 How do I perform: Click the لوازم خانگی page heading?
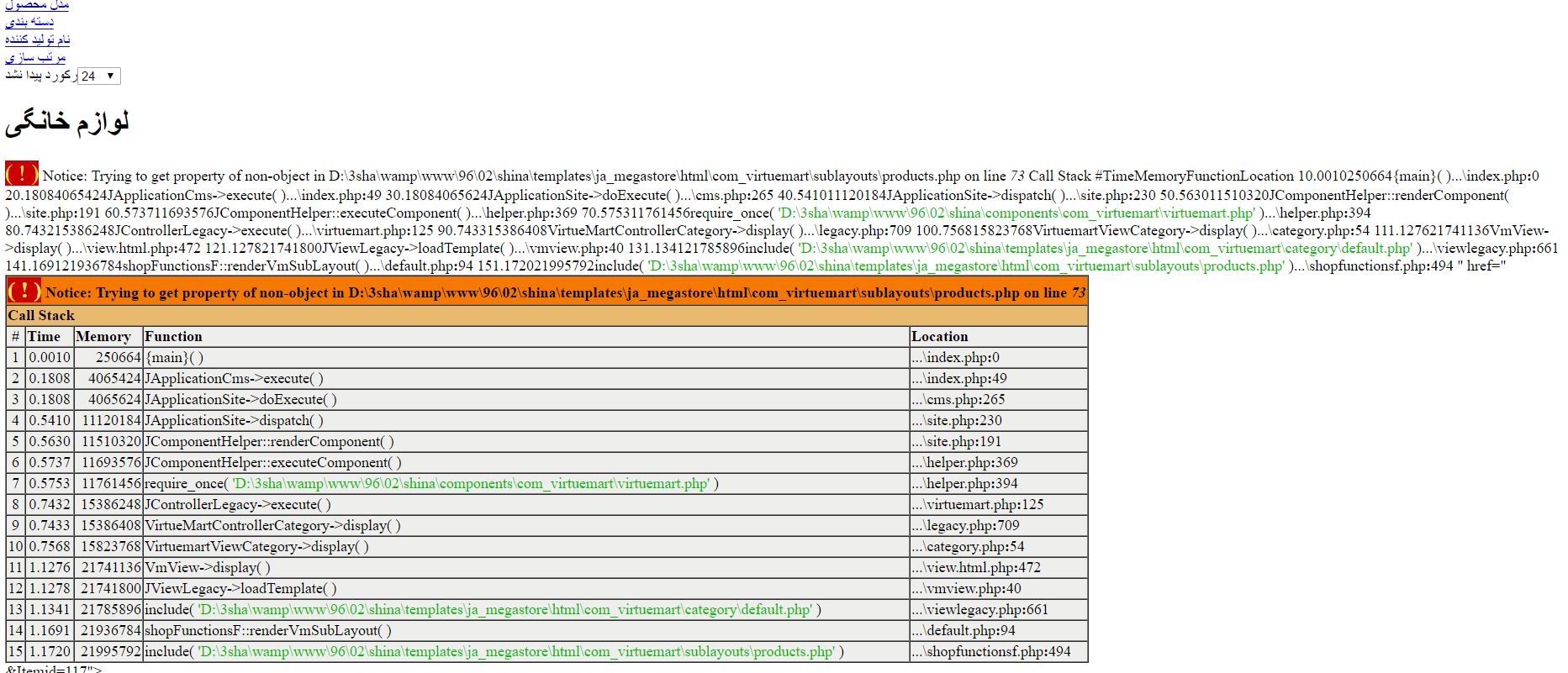(x=67, y=123)
